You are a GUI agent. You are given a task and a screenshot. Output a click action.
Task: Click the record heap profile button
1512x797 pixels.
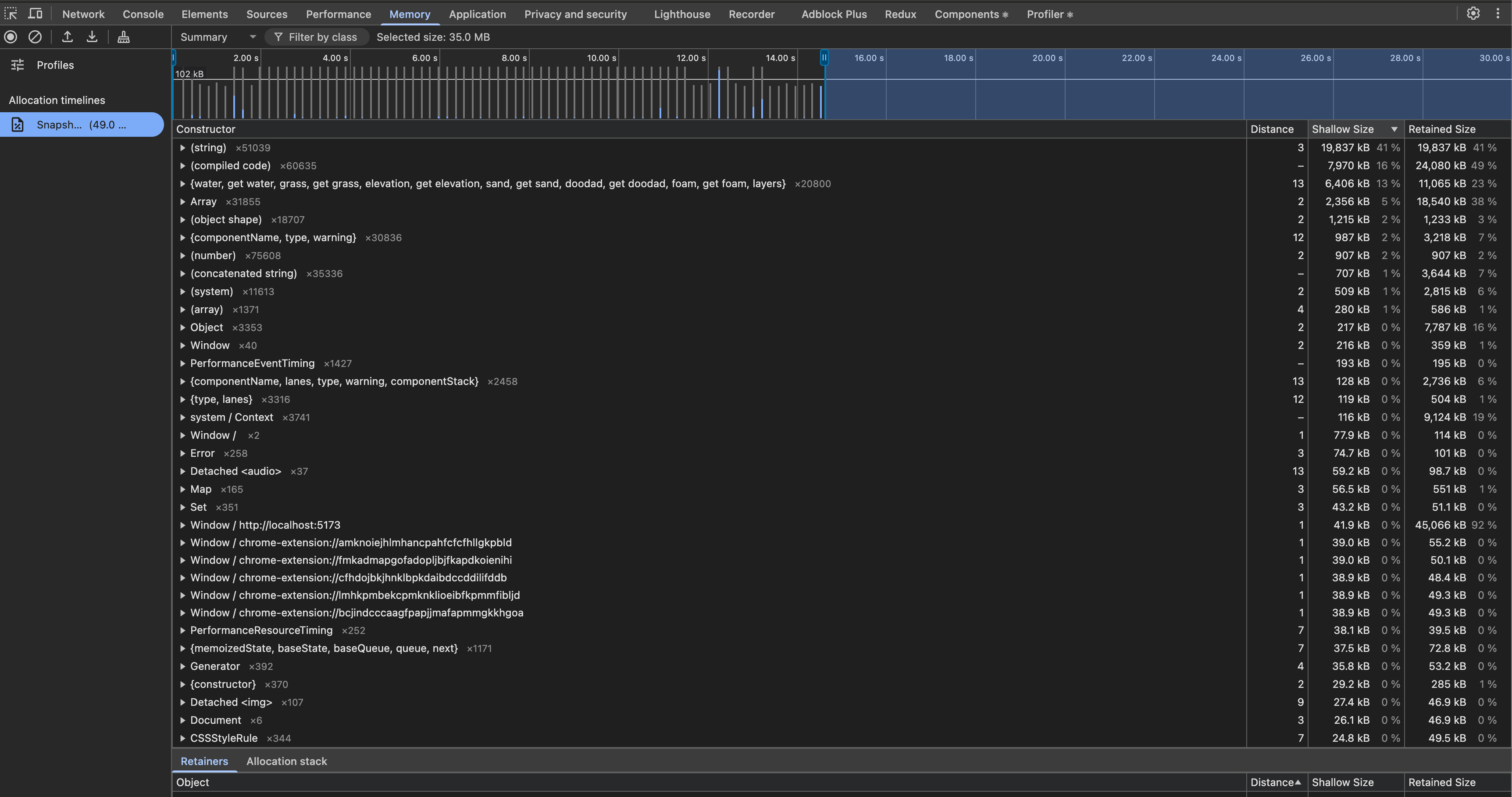pos(11,37)
